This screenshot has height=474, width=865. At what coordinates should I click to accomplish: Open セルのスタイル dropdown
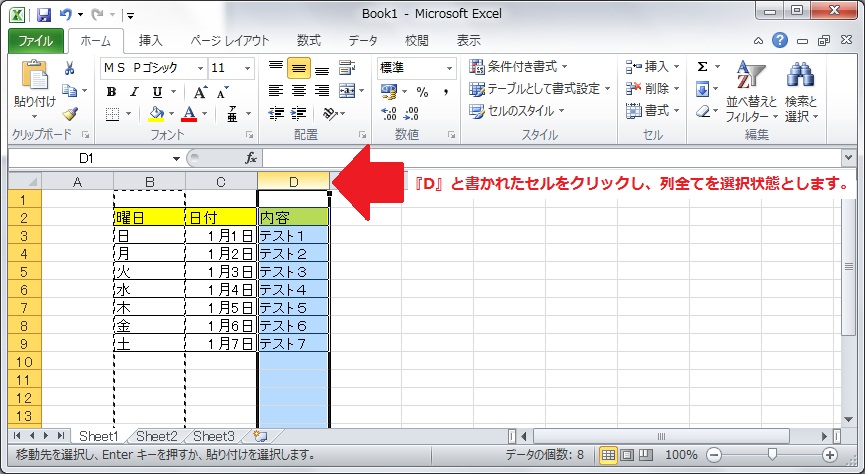point(517,111)
